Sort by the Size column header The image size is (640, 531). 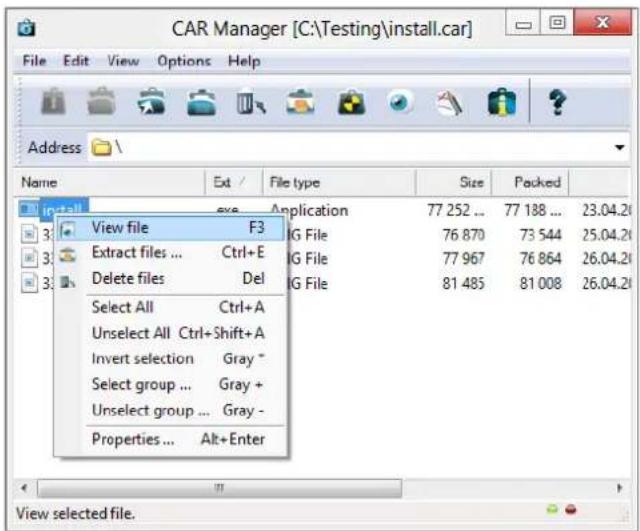453,182
